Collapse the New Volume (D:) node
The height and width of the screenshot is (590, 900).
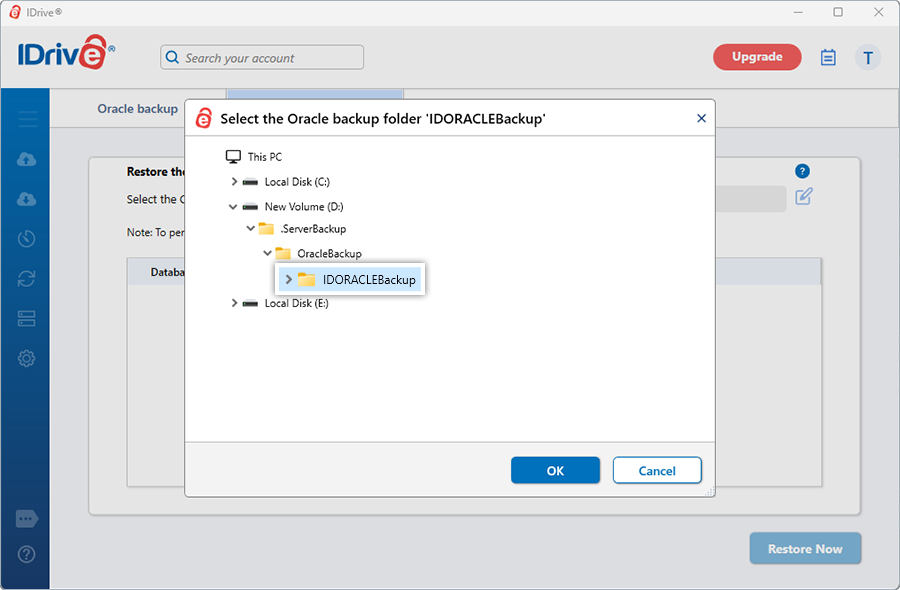233,207
